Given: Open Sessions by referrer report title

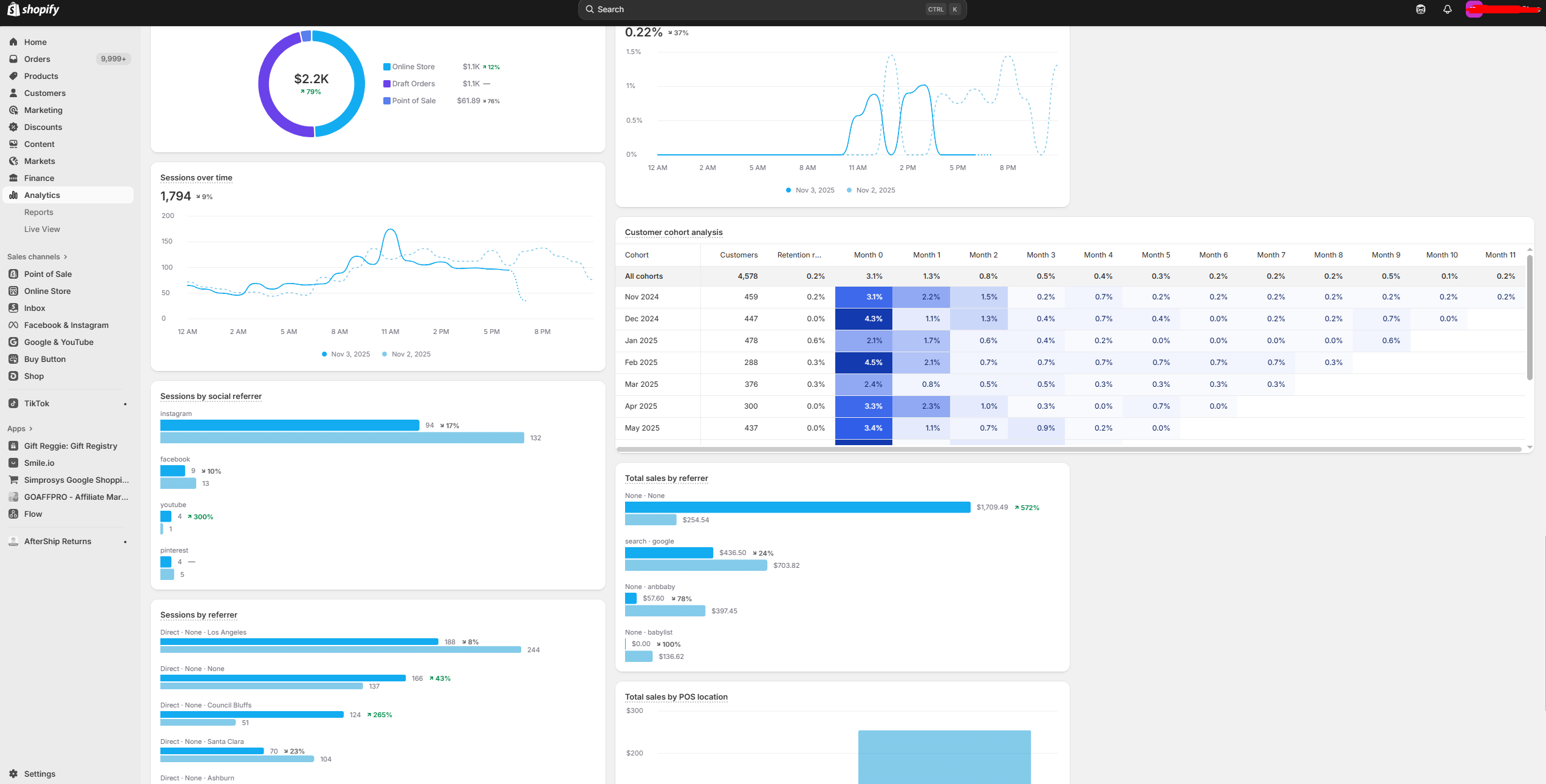Looking at the screenshot, I should (199, 615).
